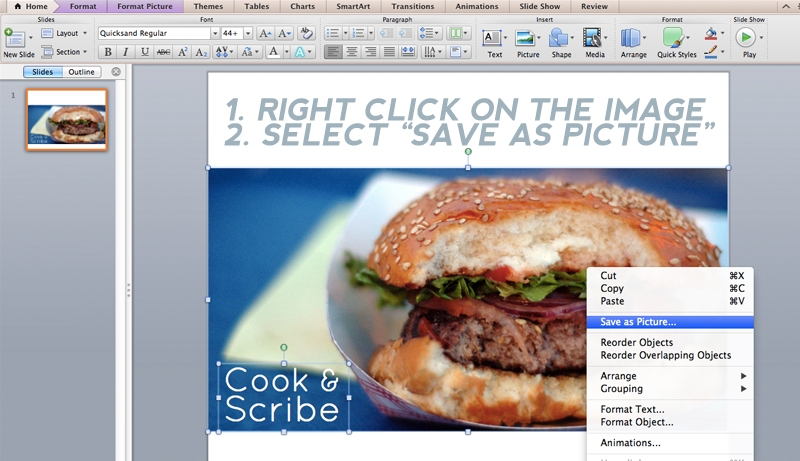Click the Arrange icon in Format group
800x461 pixels.
click(631, 38)
